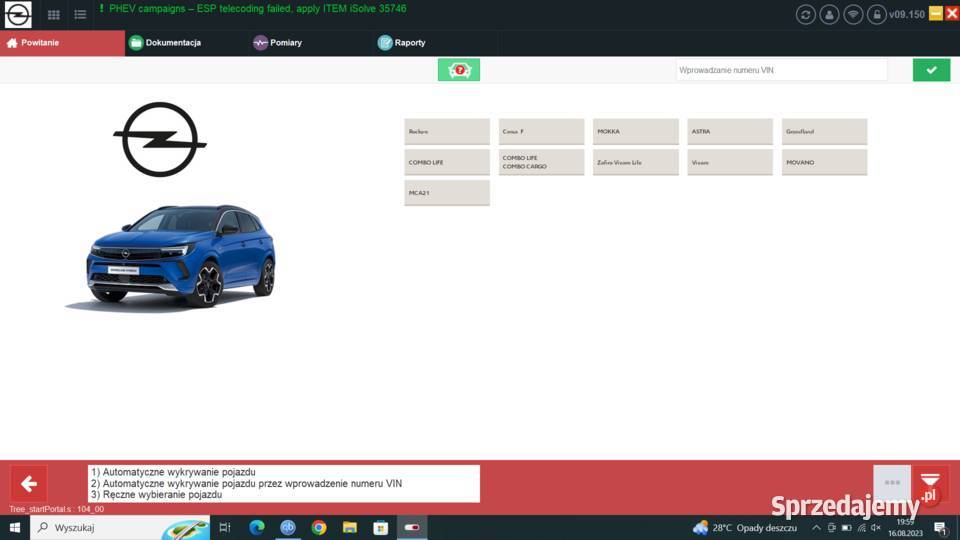Expand the hidden system tray icons chevron

[816, 528]
